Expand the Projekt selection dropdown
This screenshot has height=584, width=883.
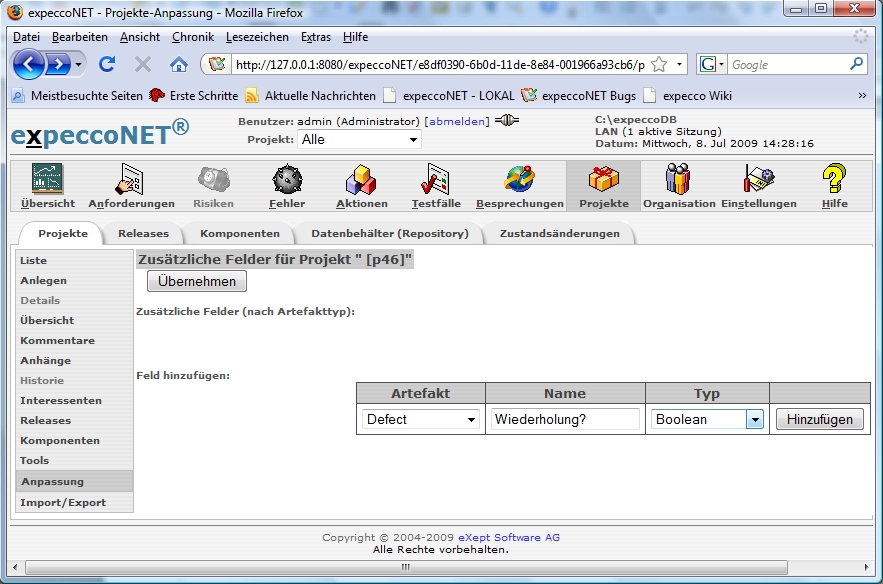point(359,140)
